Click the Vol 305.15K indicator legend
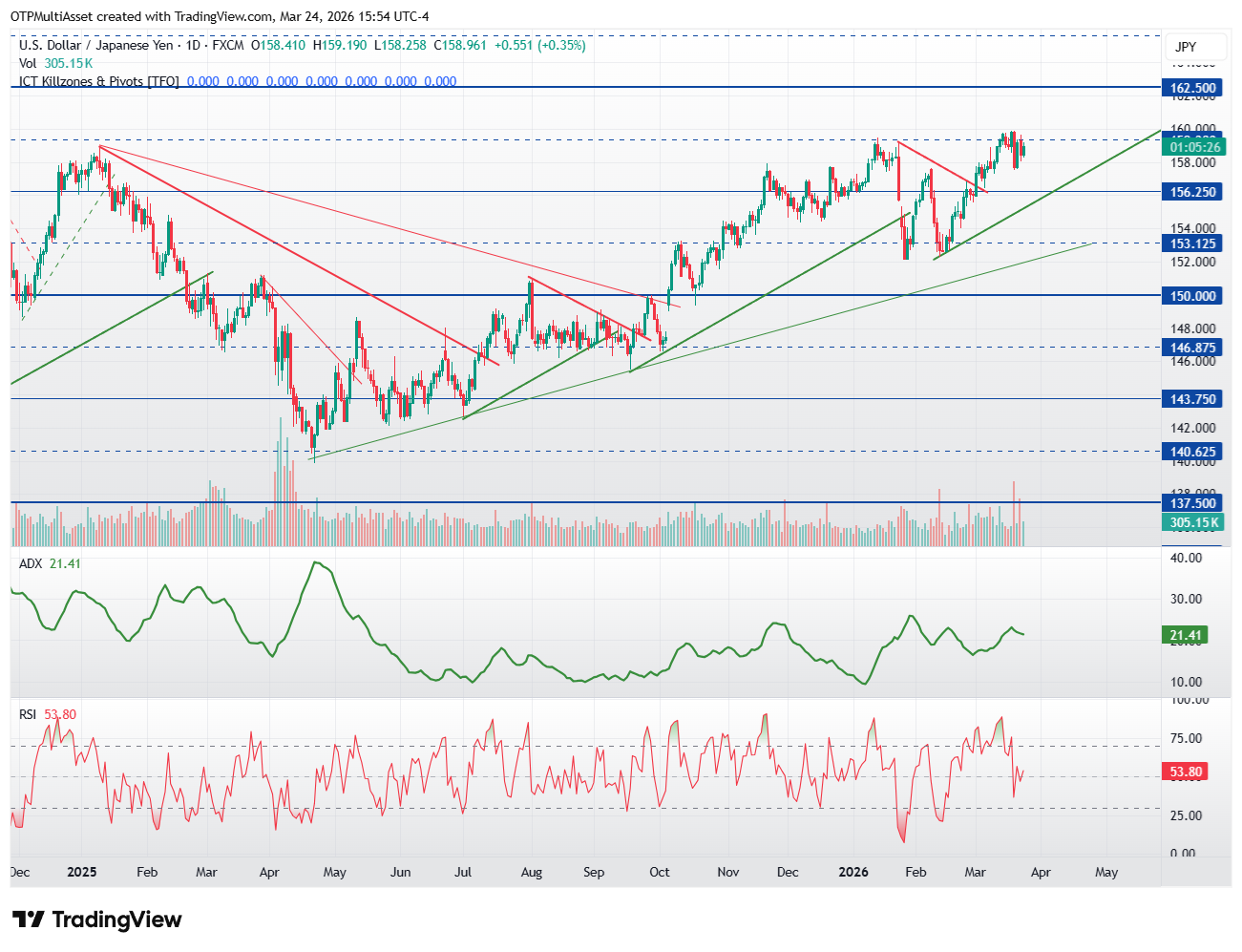The image size is (1242, 952). tap(55, 63)
